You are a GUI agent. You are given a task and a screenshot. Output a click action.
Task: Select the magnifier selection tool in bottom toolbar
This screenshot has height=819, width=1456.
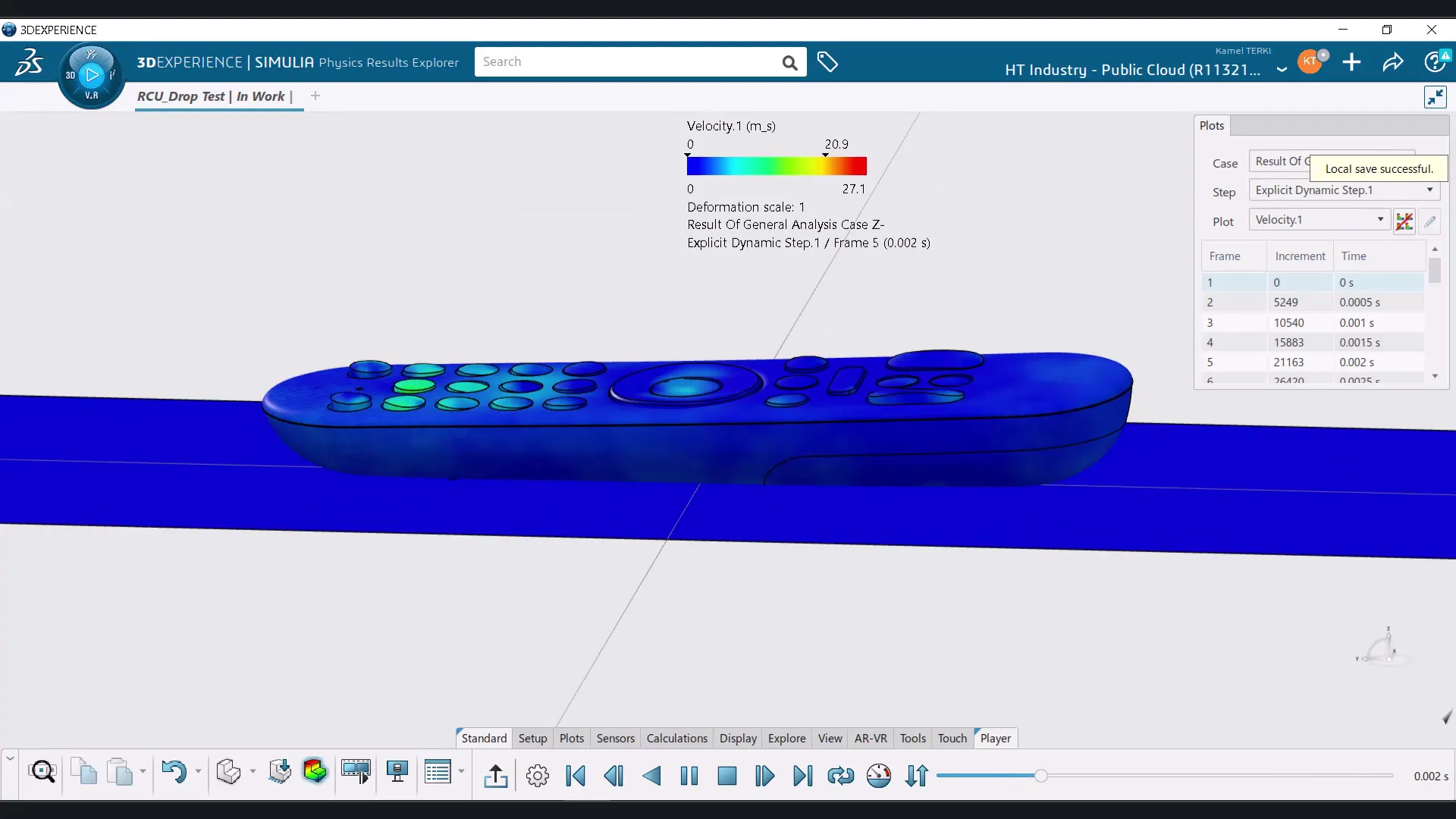[x=42, y=771]
